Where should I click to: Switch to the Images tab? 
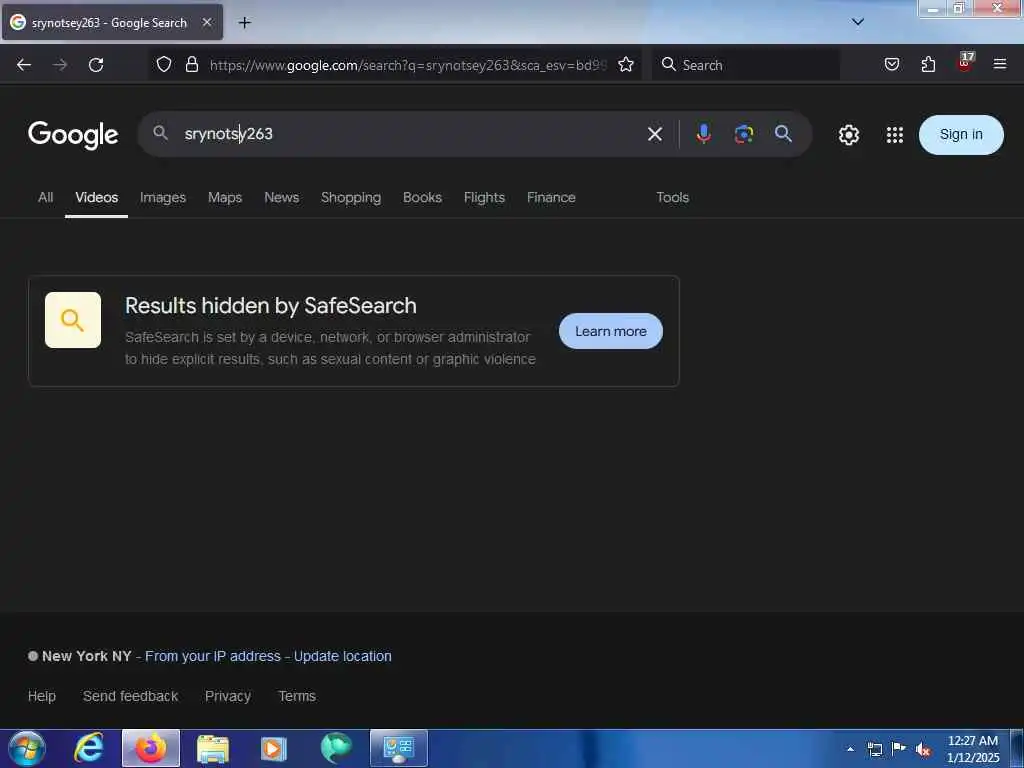[163, 197]
